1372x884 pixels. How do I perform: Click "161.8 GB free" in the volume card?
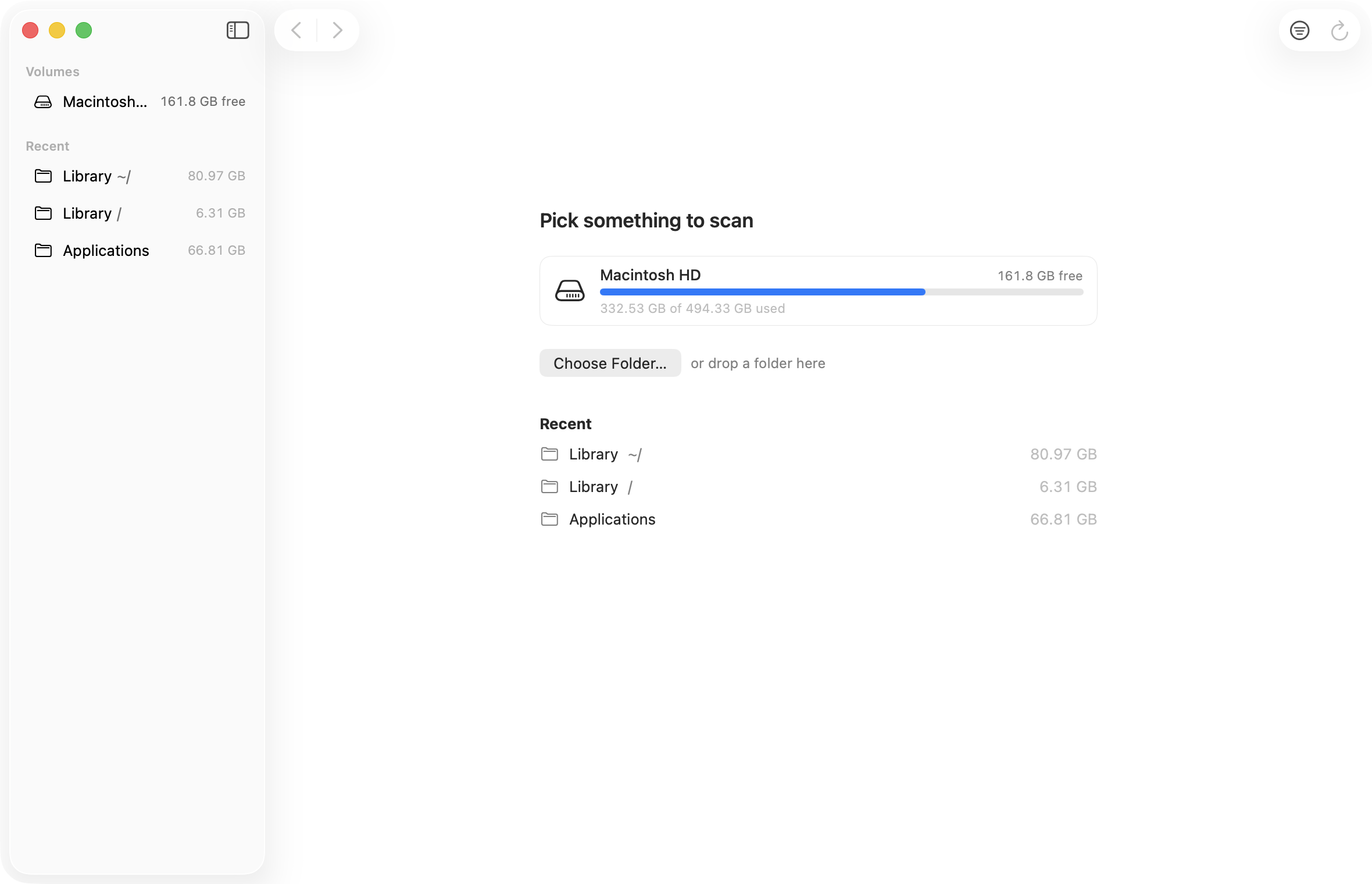tap(1040, 276)
